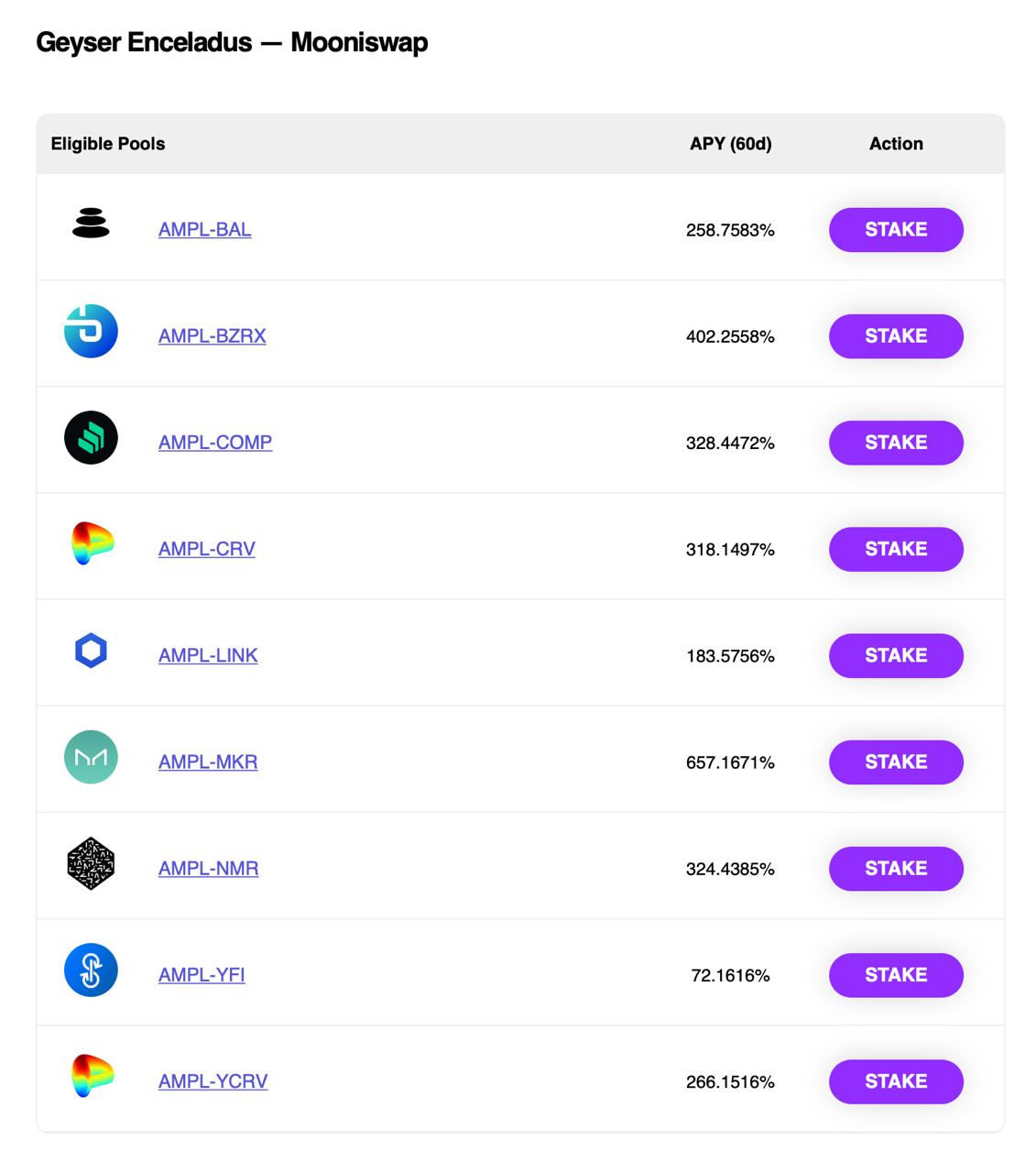This screenshot has width=1036, height=1173.
Task: Stake in the AMPL-NMR pool
Action: pos(896,868)
